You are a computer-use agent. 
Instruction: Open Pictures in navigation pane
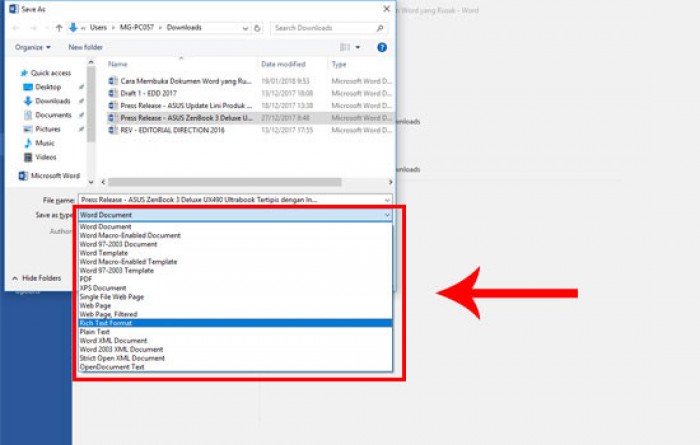pyautogui.click(x=48, y=129)
